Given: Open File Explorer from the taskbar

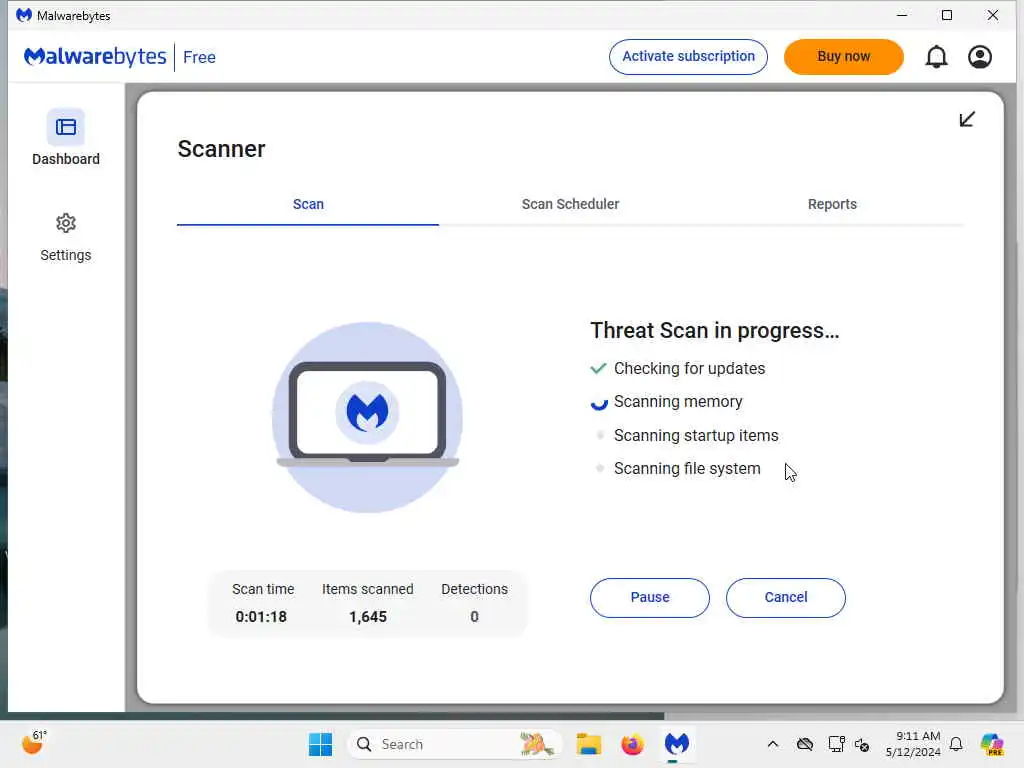Looking at the screenshot, I should pyautogui.click(x=588, y=744).
